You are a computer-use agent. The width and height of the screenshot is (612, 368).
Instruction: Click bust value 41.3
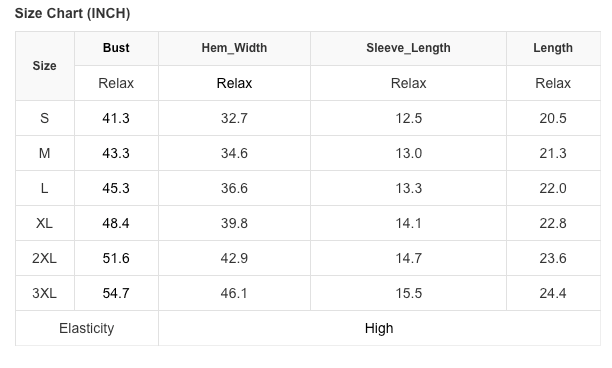[x=116, y=118]
